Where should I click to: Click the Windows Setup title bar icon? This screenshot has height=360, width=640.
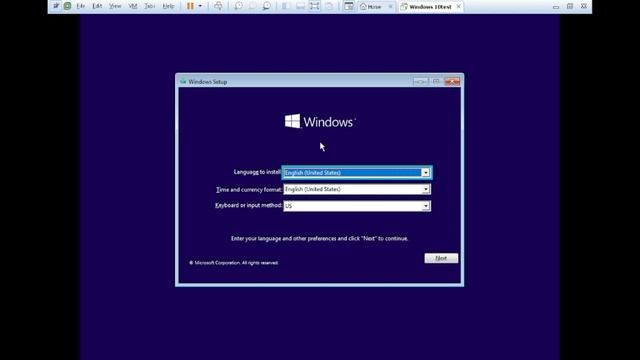183,82
